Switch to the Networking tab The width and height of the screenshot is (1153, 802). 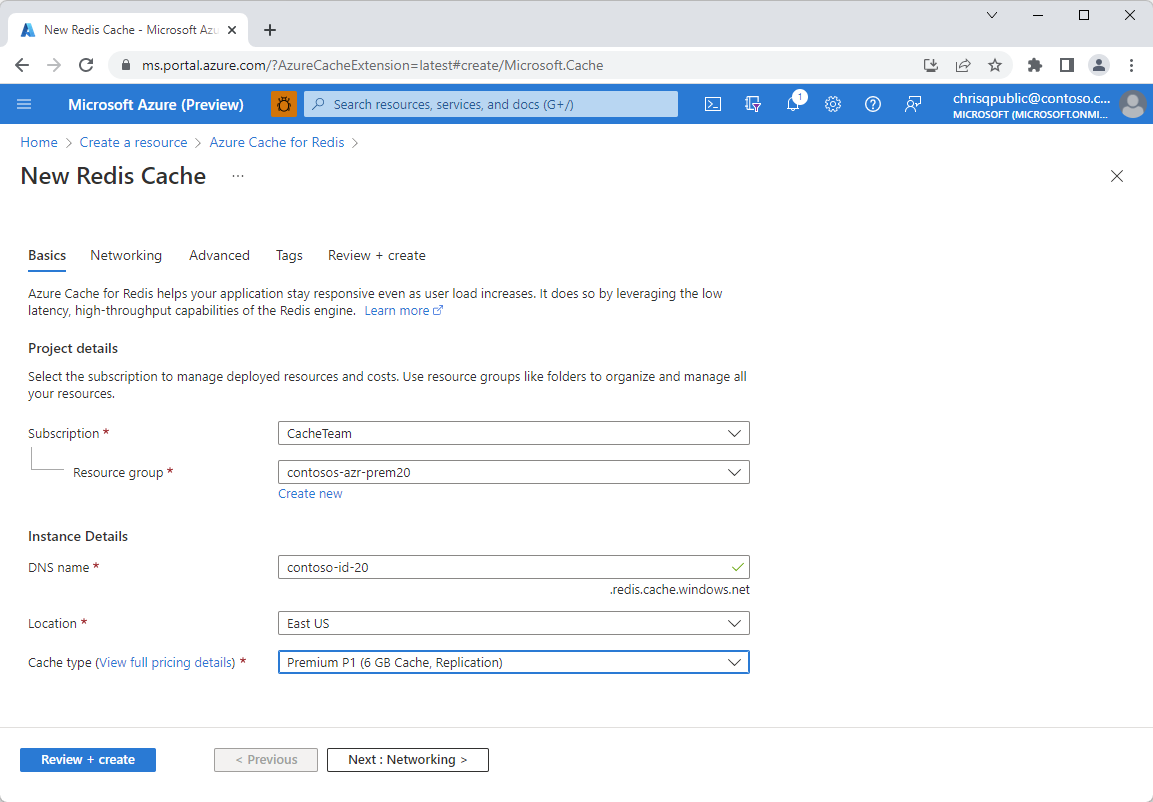coord(126,255)
